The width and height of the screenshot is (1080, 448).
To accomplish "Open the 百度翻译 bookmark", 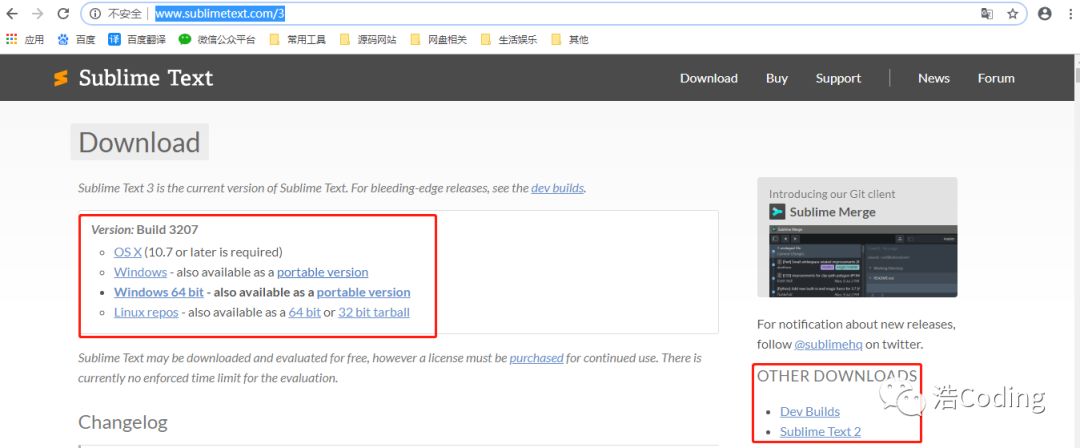I will pyautogui.click(x=137, y=39).
